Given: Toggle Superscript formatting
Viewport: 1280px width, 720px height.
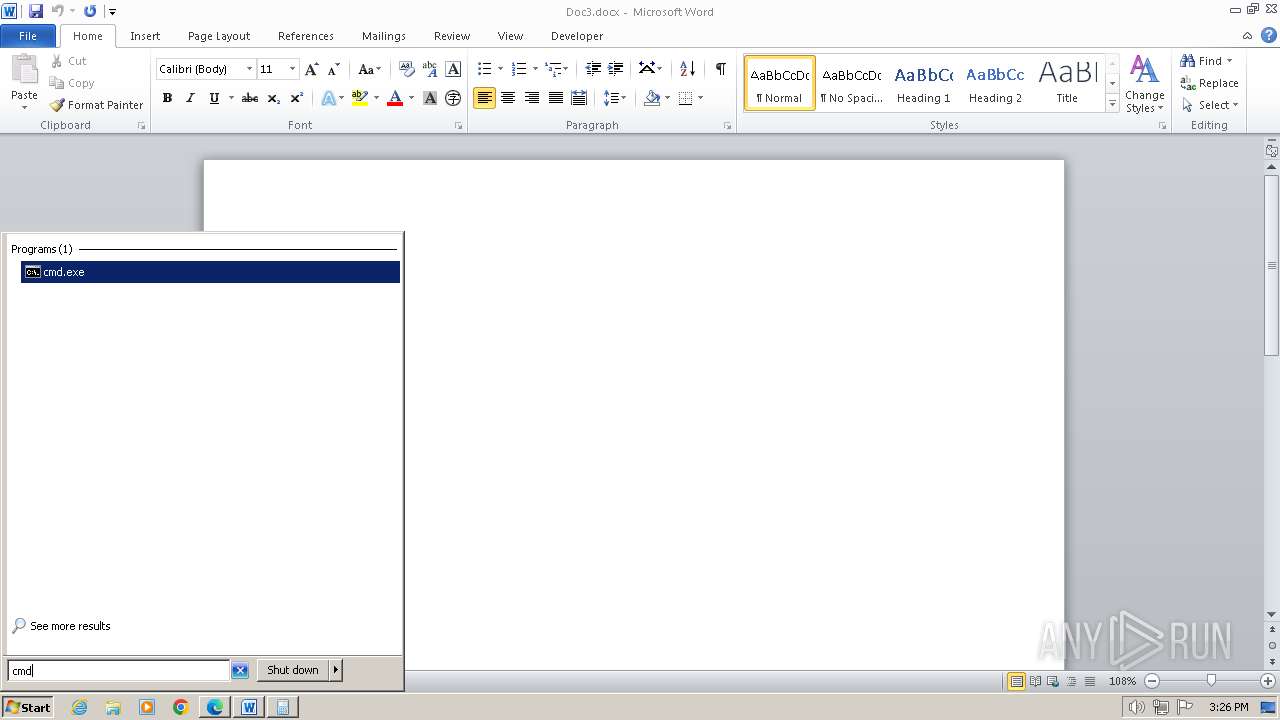Looking at the screenshot, I should [297, 98].
